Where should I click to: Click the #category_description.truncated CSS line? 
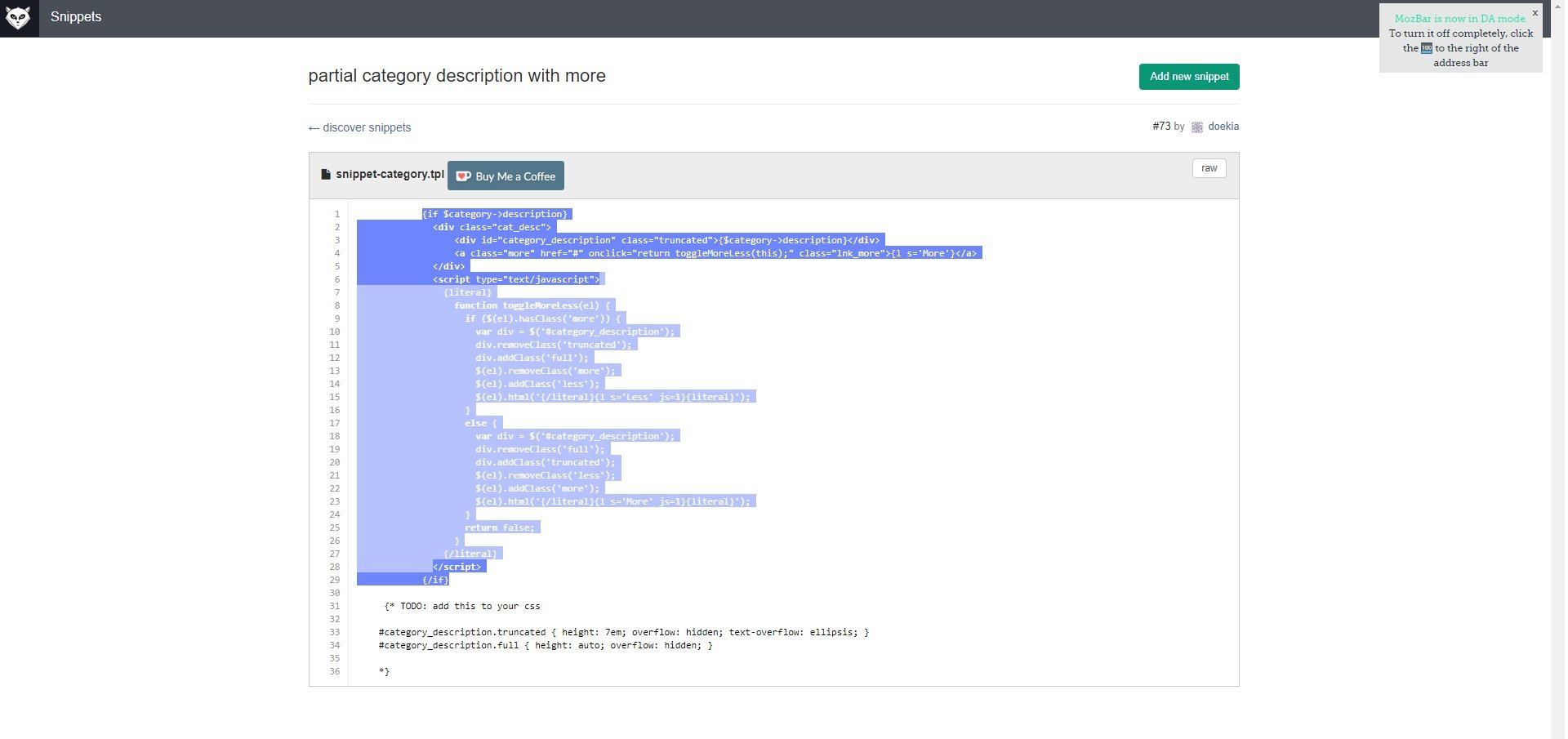pyautogui.click(x=624, y=632)
